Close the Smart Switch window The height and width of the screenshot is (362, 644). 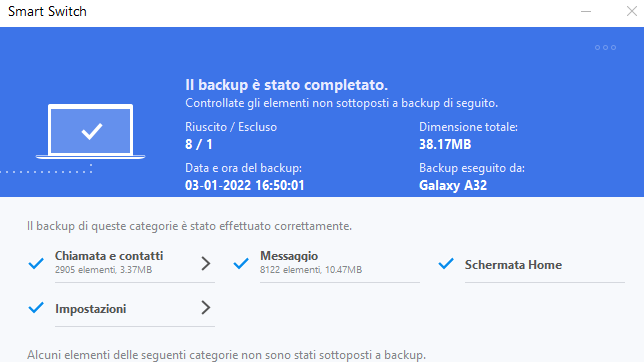pyautogui.click(x=632, y=12)
